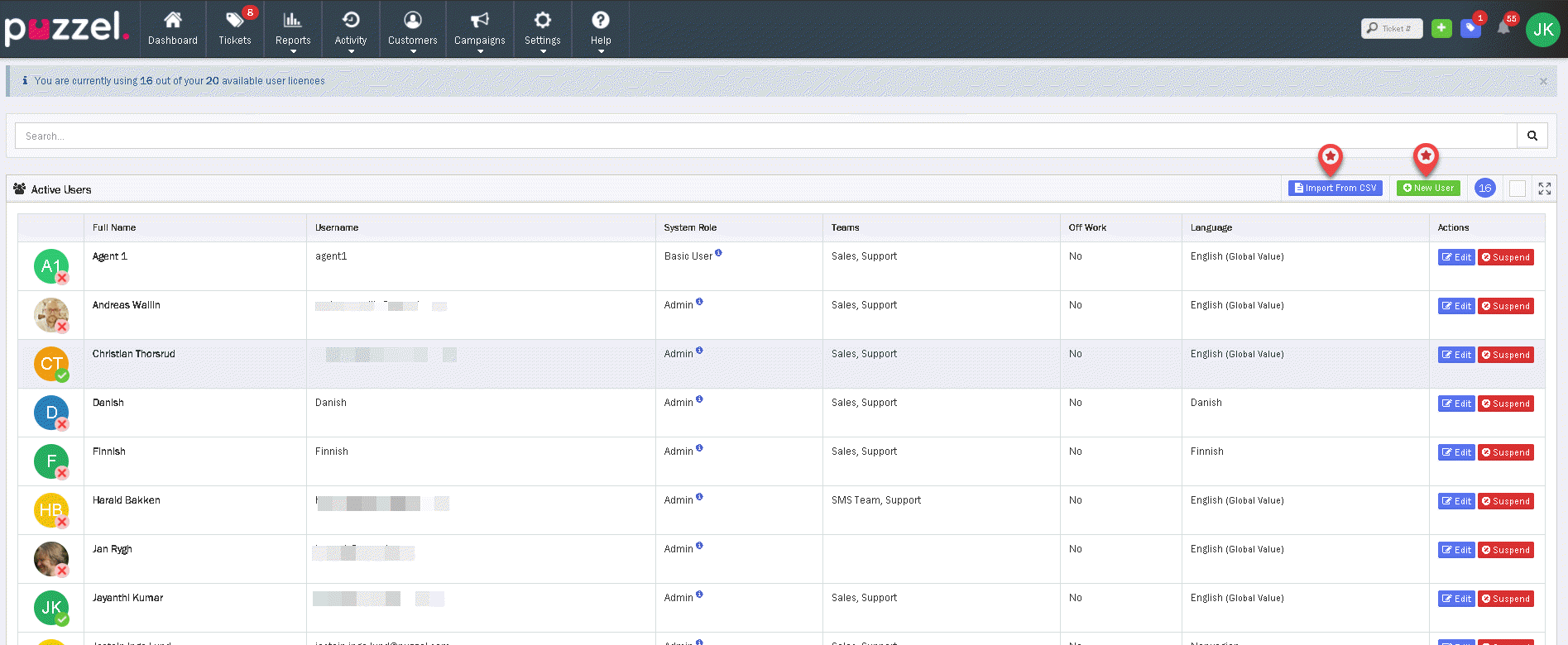Expand the Active Users panel fullscreen
Image resolution: width=1568 pixels, height=645 pixels.
[1544, 189]
